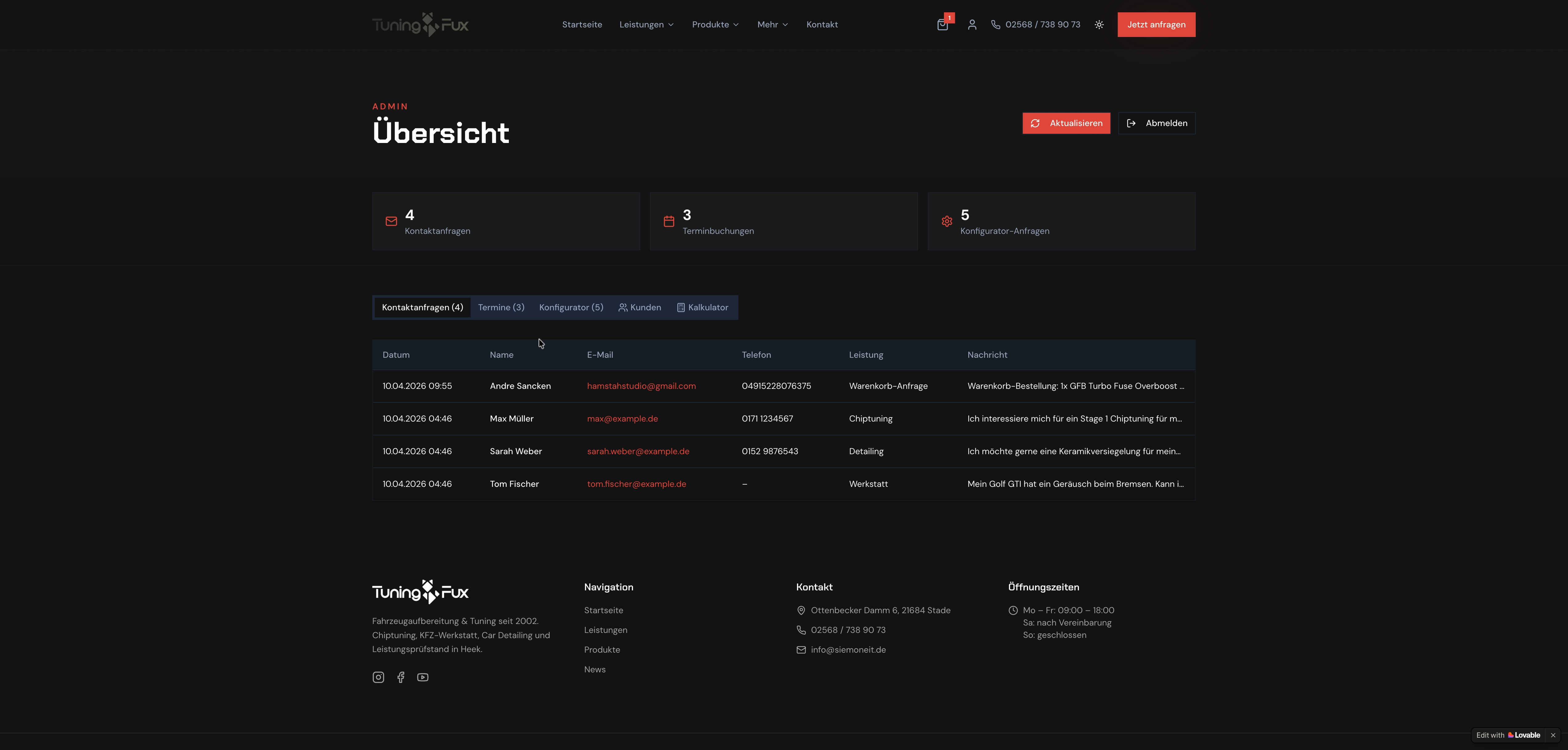This screenshot has width=1568, height=750.
Task: Open Kontakt in top navigation
Action: [x=822, y=25]
